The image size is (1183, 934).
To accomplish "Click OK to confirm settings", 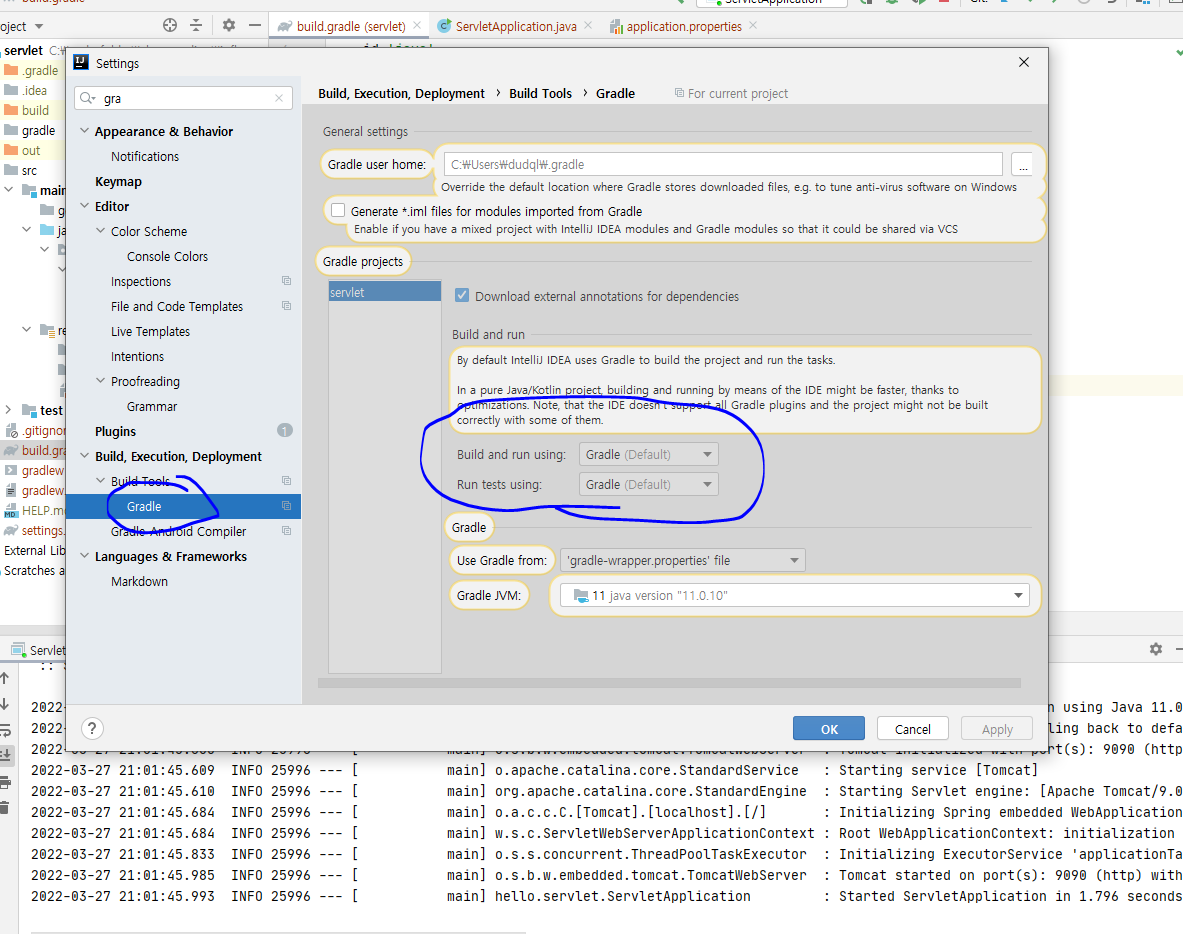I will pos(829,729).
